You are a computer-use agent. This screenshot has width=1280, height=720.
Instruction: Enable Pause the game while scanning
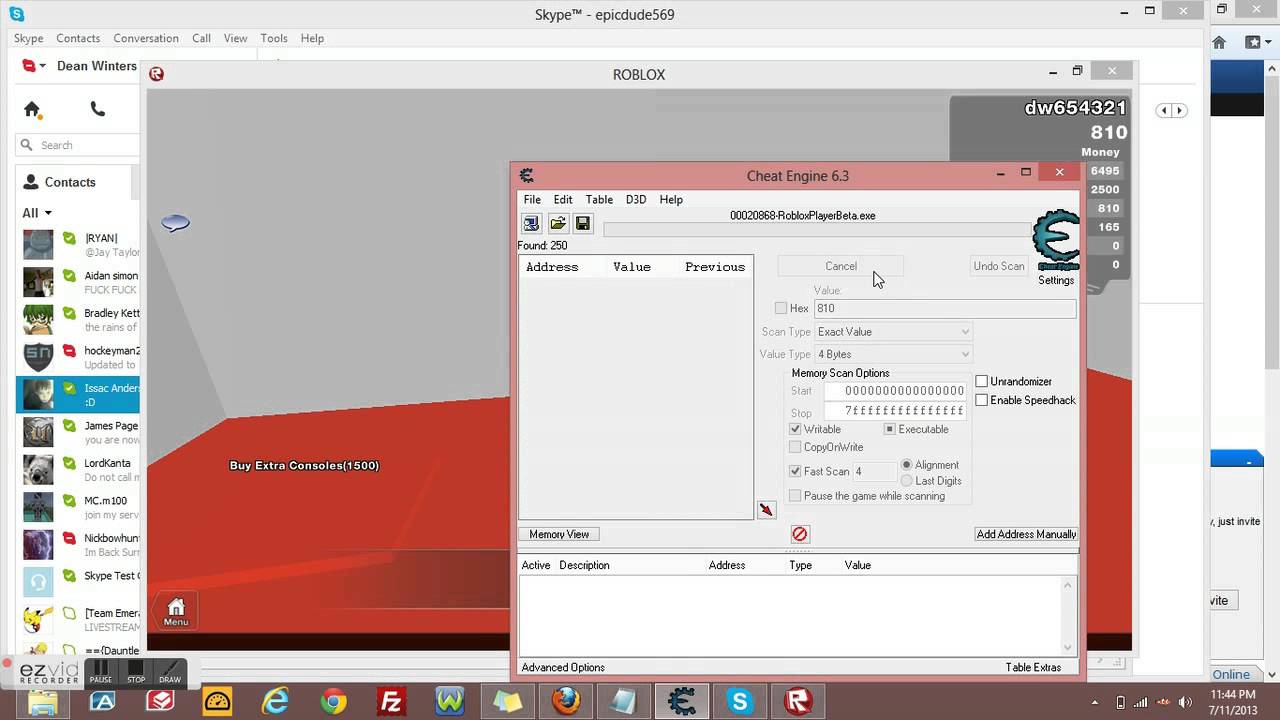[795, 496]
